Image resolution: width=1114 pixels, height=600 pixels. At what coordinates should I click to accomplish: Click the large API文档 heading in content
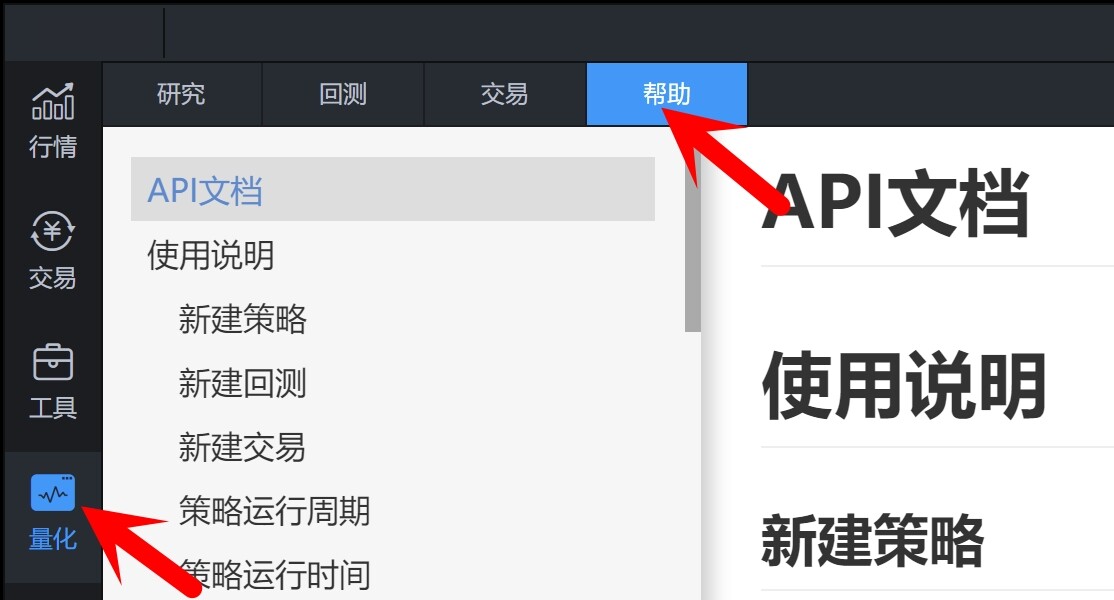(895, 204)
